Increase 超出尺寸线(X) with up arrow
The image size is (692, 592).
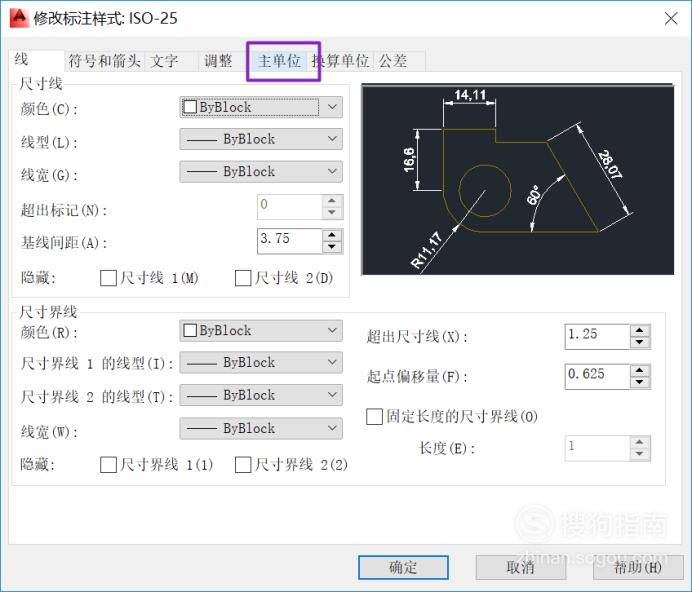640,330
